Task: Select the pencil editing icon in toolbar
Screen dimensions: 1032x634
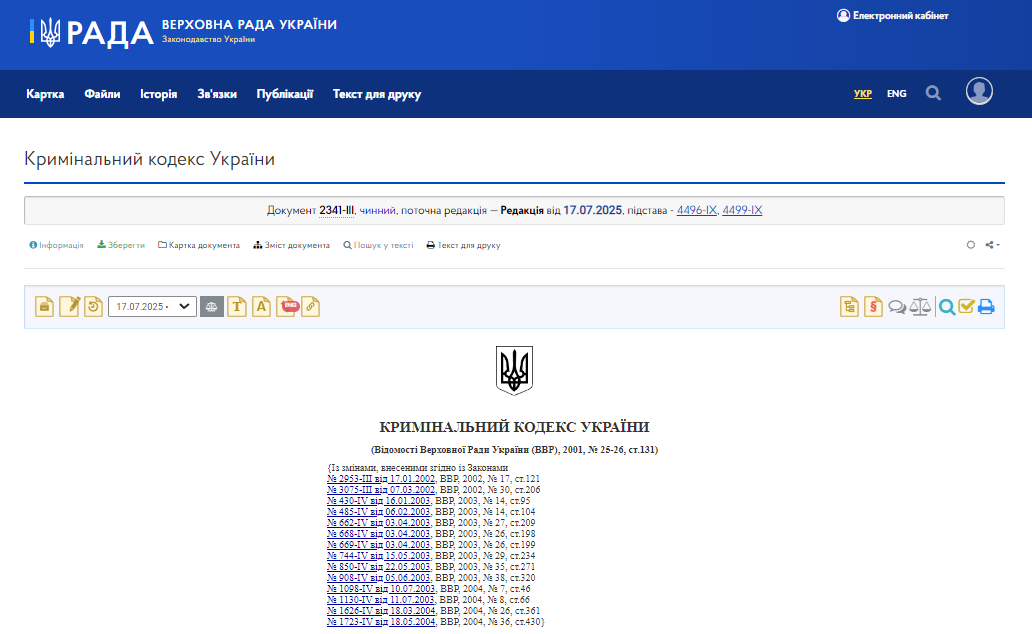Action: tap(69, 306)
